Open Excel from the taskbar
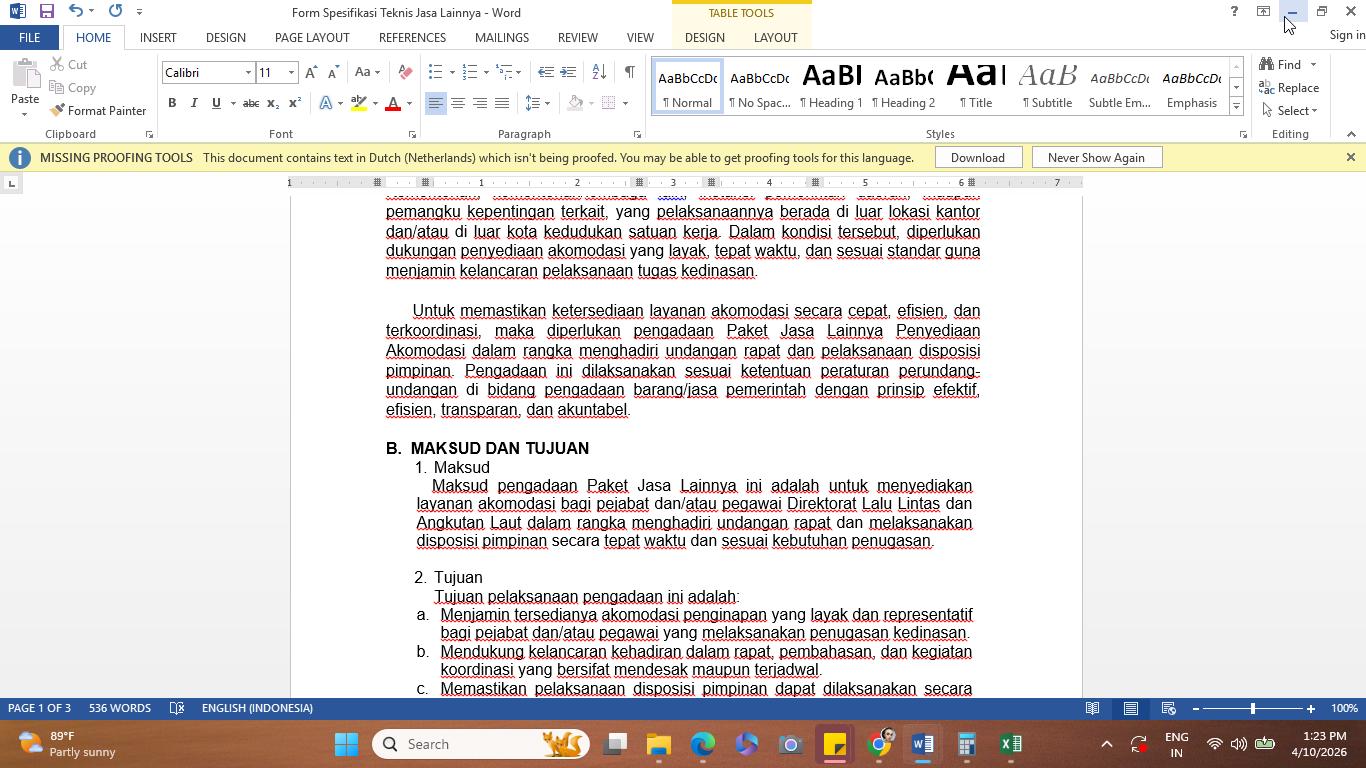The width and height of the screenshot is (1366, 768). coord(1011,744)
